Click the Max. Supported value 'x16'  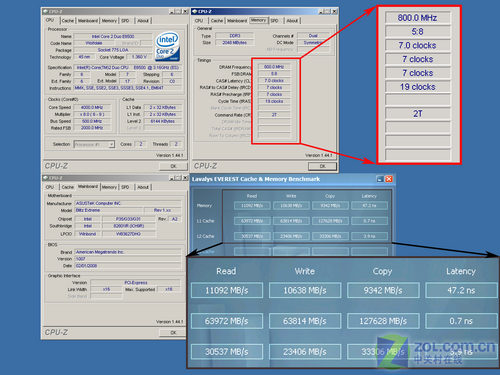[x=169, y=289]
